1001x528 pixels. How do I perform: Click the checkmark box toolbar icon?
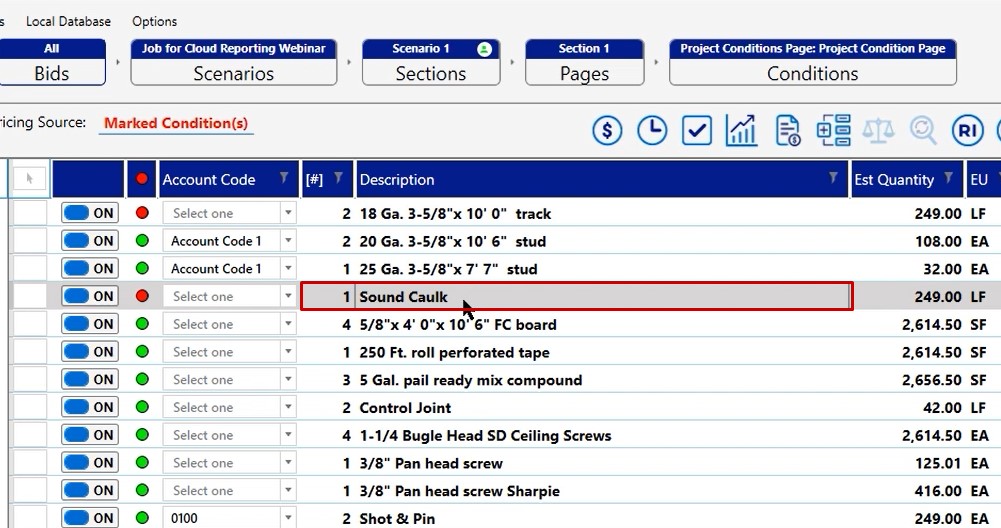point(697,130)
